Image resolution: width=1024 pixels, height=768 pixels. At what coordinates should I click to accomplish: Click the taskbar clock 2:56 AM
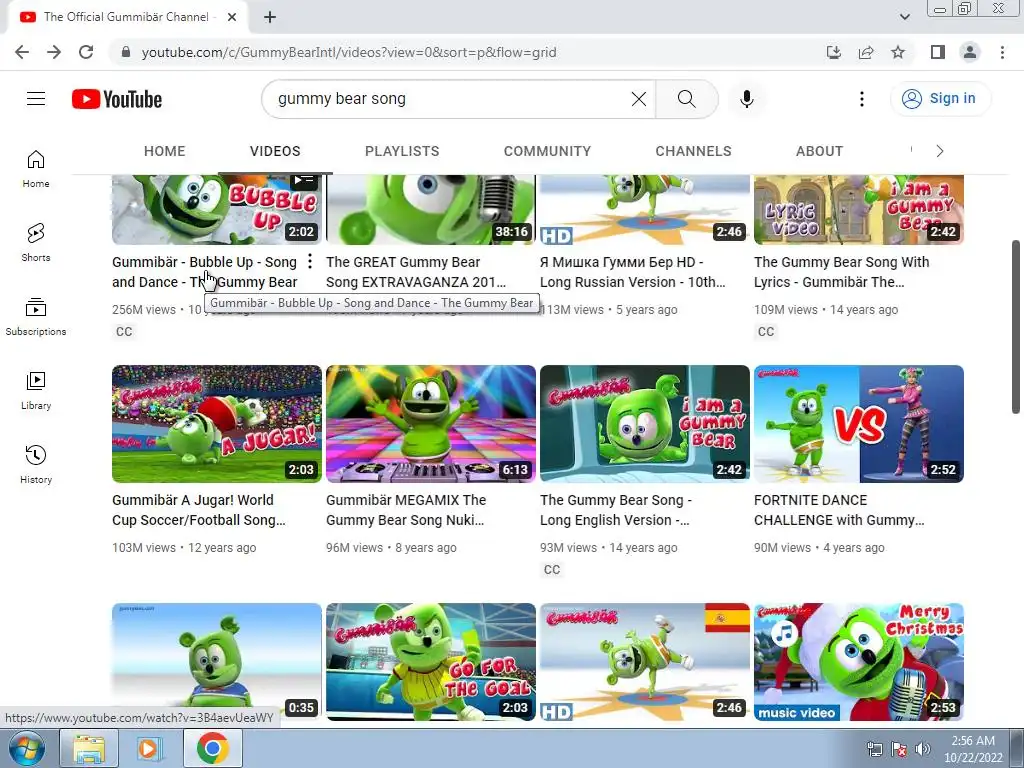(973, 749)
